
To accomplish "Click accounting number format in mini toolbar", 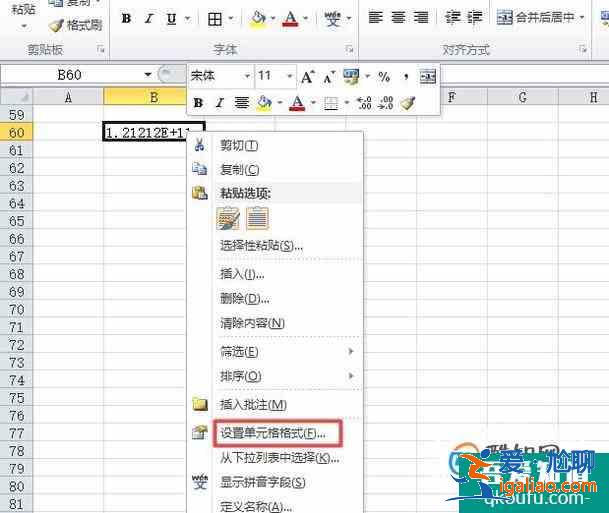I will 351,77.
